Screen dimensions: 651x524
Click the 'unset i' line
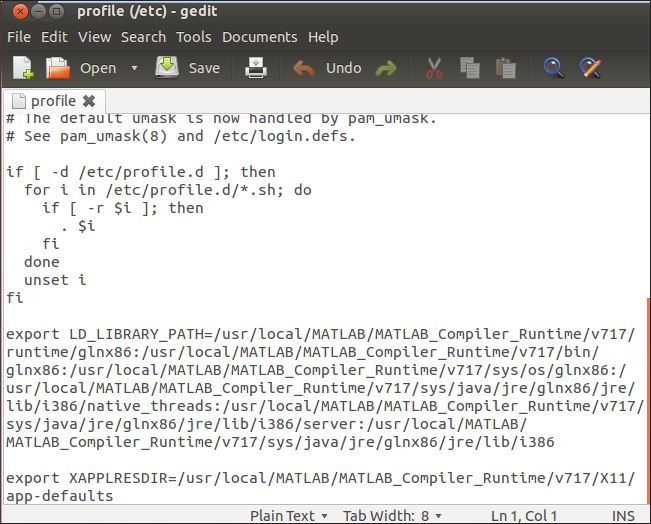coord(55,280)
